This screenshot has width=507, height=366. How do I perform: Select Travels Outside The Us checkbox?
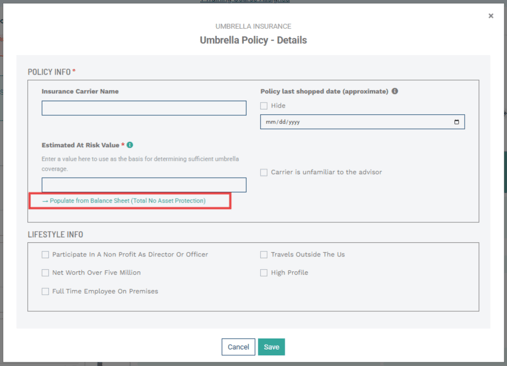tap(264, 255)
